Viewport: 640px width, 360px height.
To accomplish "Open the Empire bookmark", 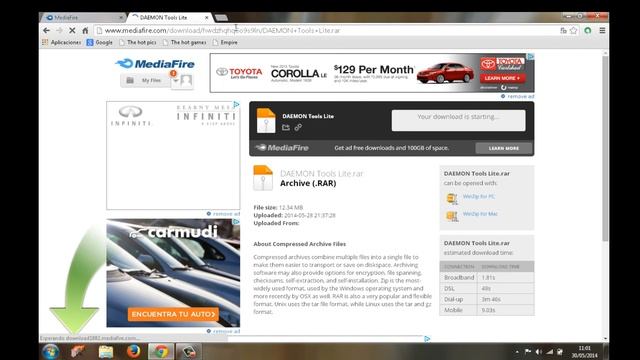I will point(225,42).
